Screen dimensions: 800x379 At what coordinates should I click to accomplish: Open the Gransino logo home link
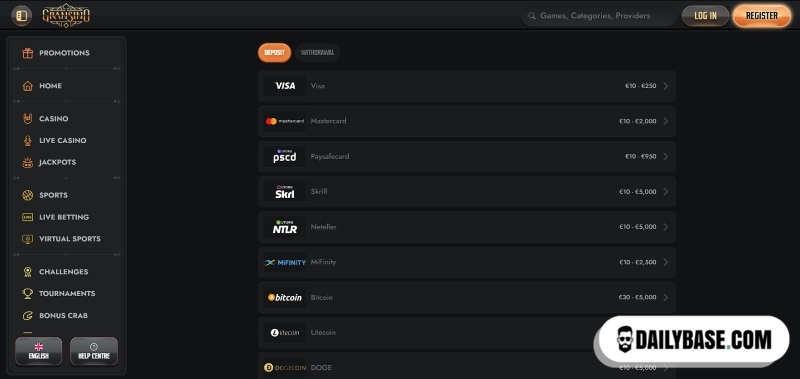(66, 15)
